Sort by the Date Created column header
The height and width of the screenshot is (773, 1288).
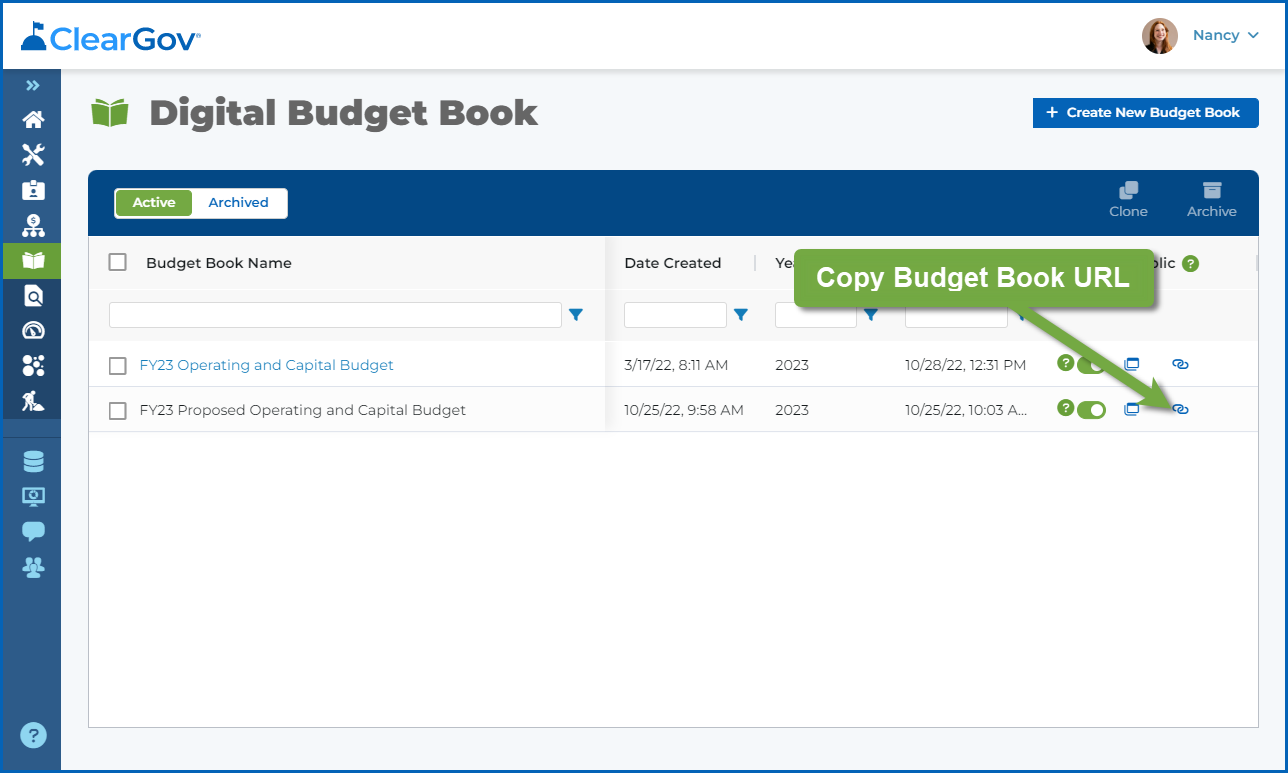[x=673, y=263]
